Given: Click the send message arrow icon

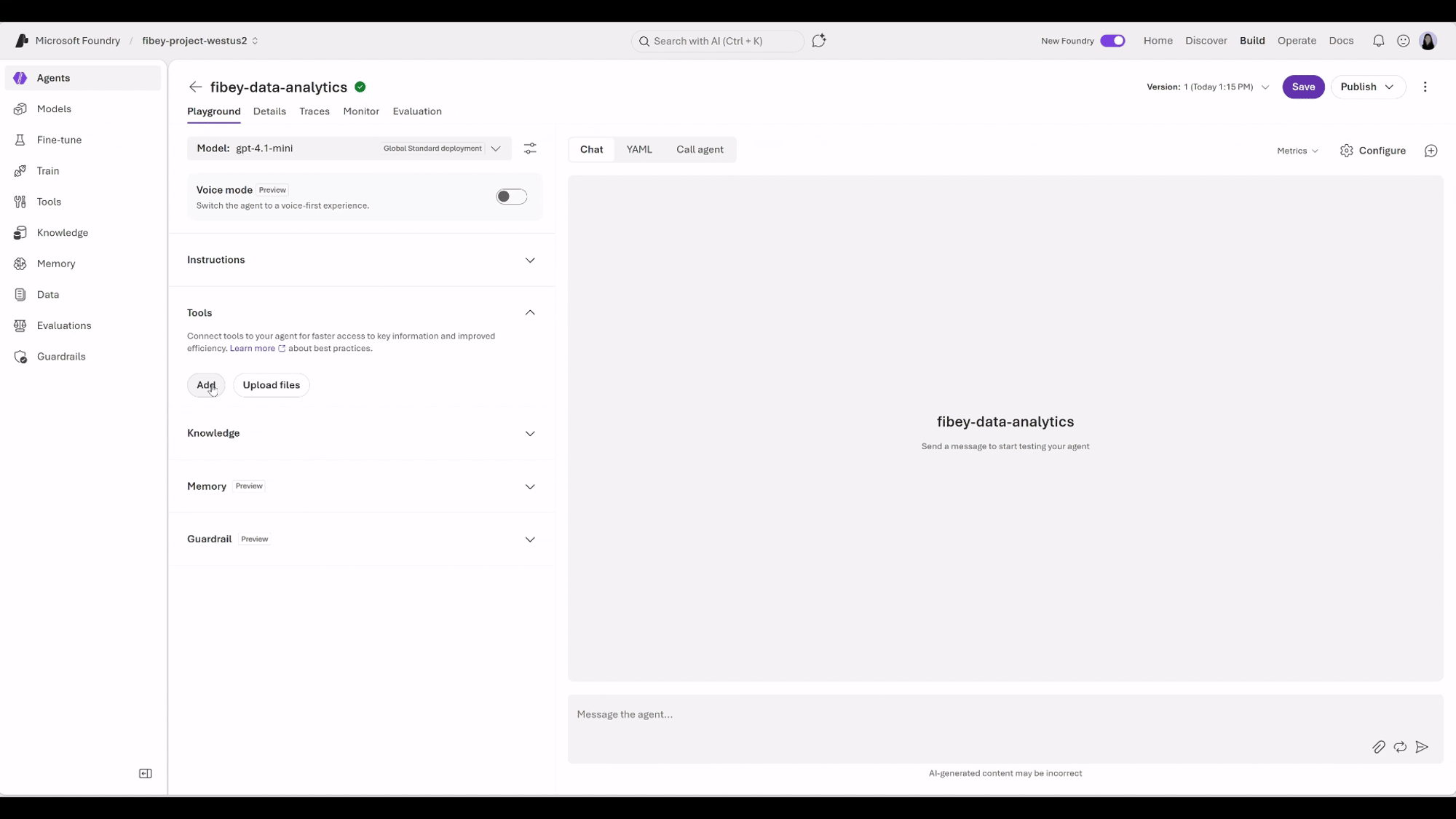Looking at the screenshot, I should point(1422,747).
